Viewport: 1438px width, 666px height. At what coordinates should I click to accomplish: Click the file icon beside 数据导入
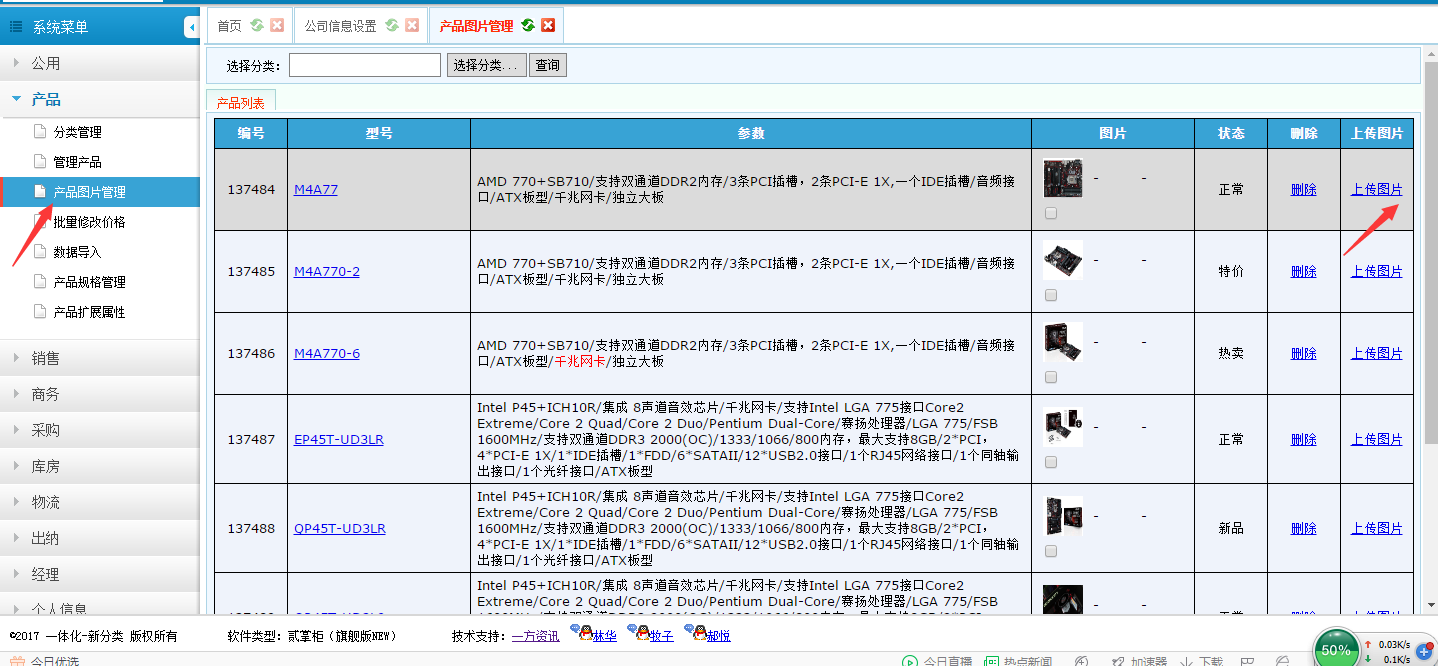tap(40, 251)
